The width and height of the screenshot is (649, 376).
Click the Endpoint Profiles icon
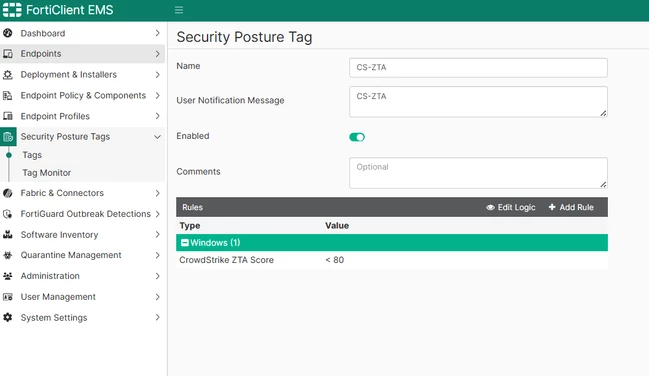coord(7,116)
